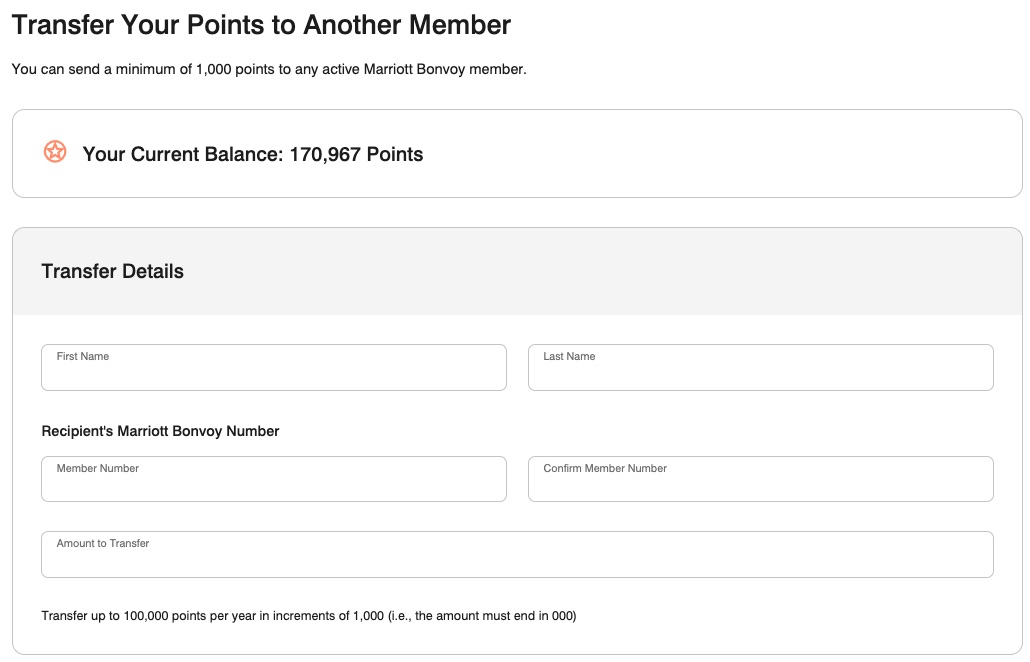Click the Member Number input field
This screenshot has height=662, width=1030.
point(274,479)
